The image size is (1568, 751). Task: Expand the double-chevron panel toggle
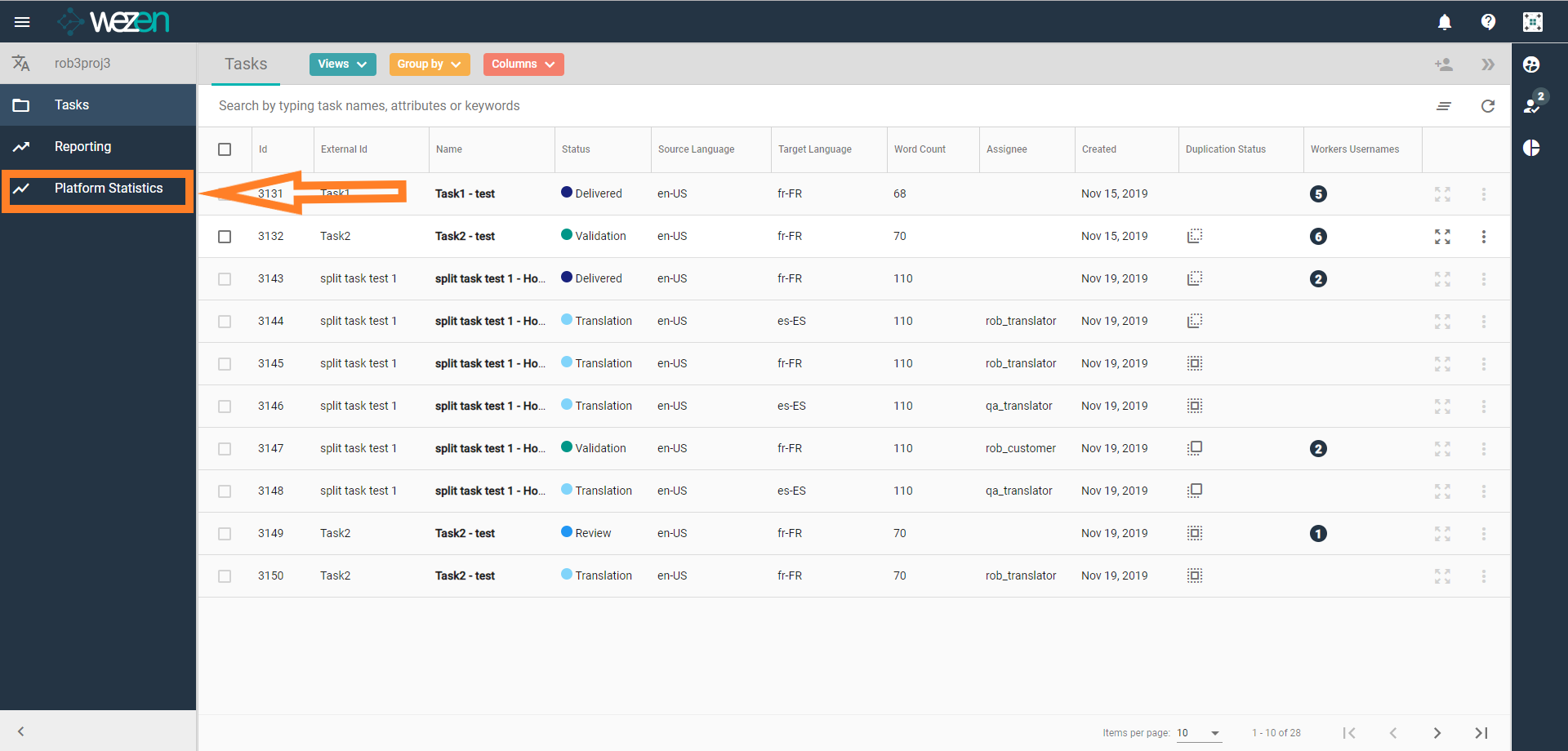click(x=1488, y=64)
